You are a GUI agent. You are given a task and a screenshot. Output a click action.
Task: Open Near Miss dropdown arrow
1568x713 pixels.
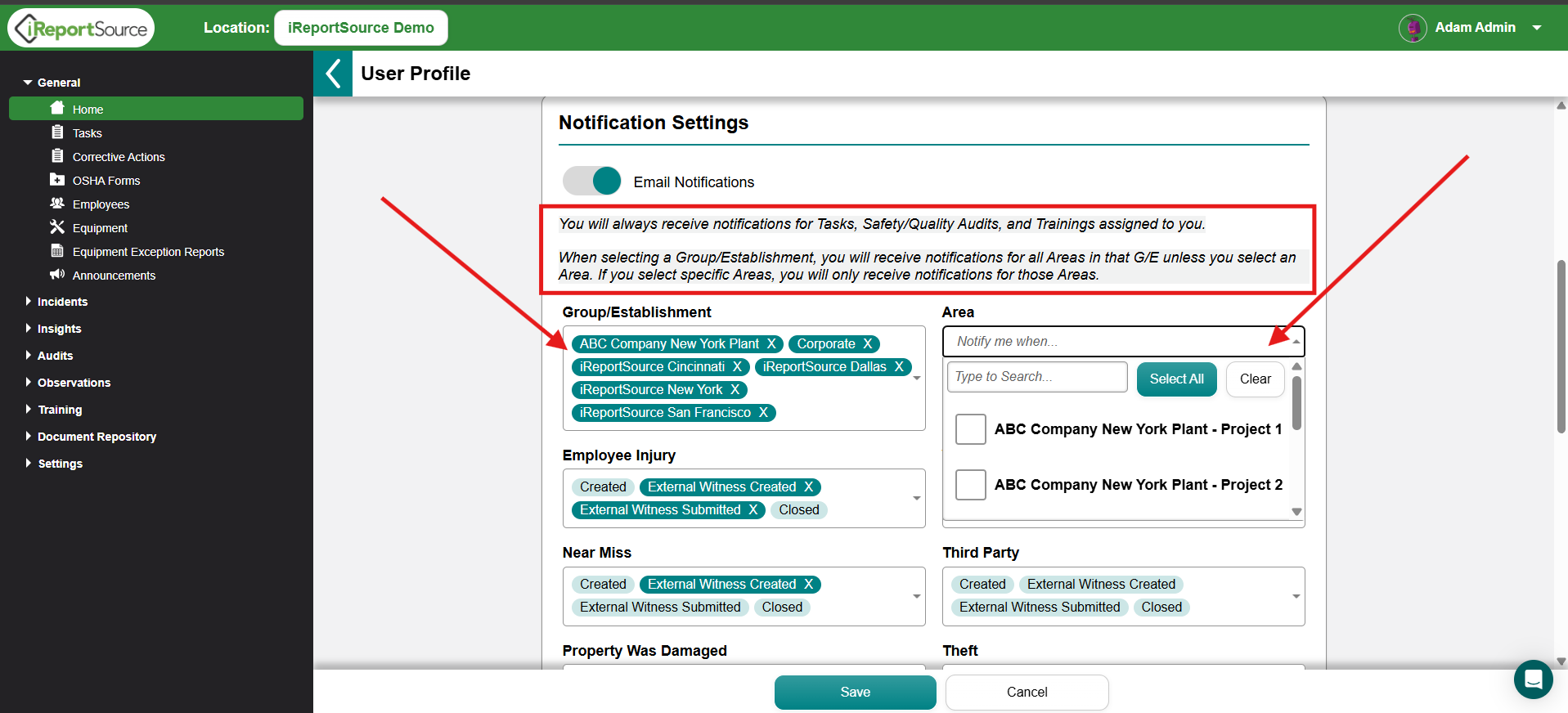point(917,596)
